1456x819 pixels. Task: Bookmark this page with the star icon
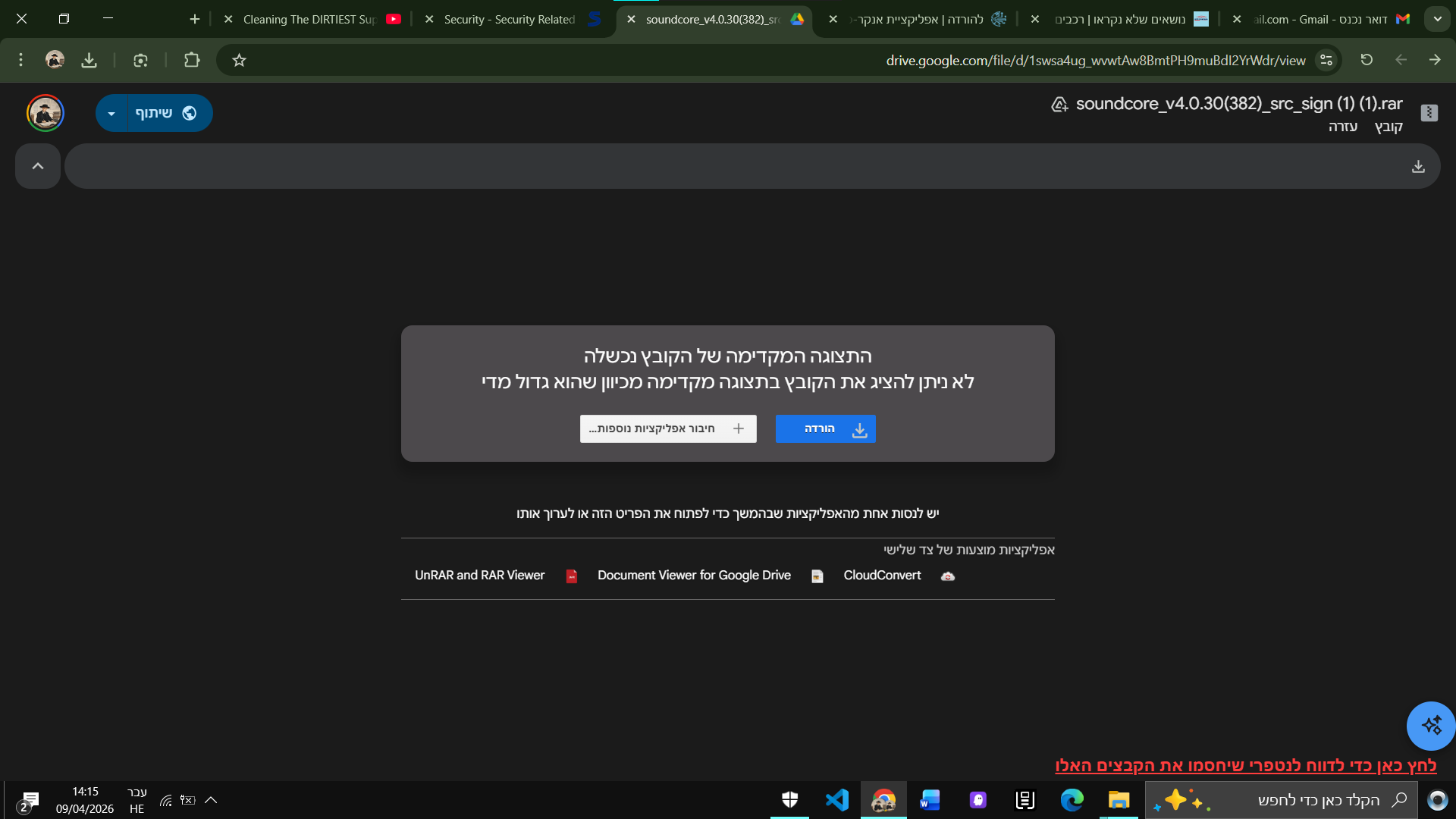(240, 60)
